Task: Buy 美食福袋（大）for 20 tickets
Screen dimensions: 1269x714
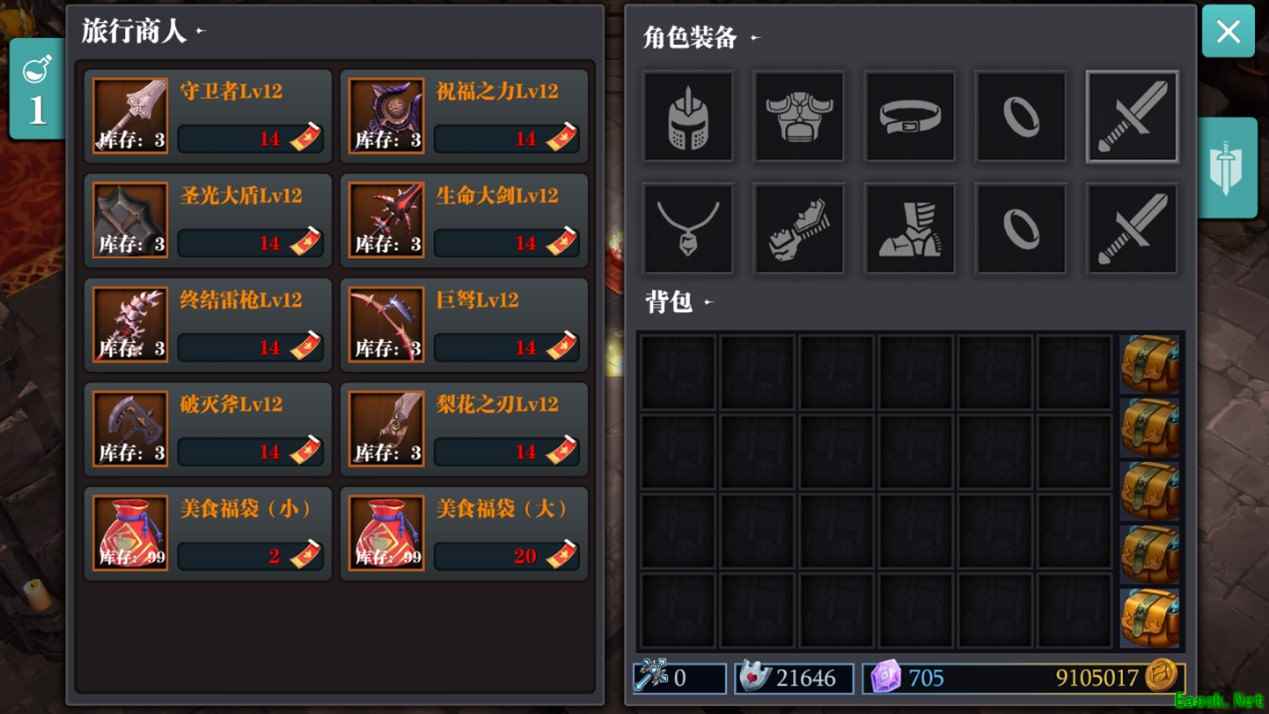Action: 506,556
